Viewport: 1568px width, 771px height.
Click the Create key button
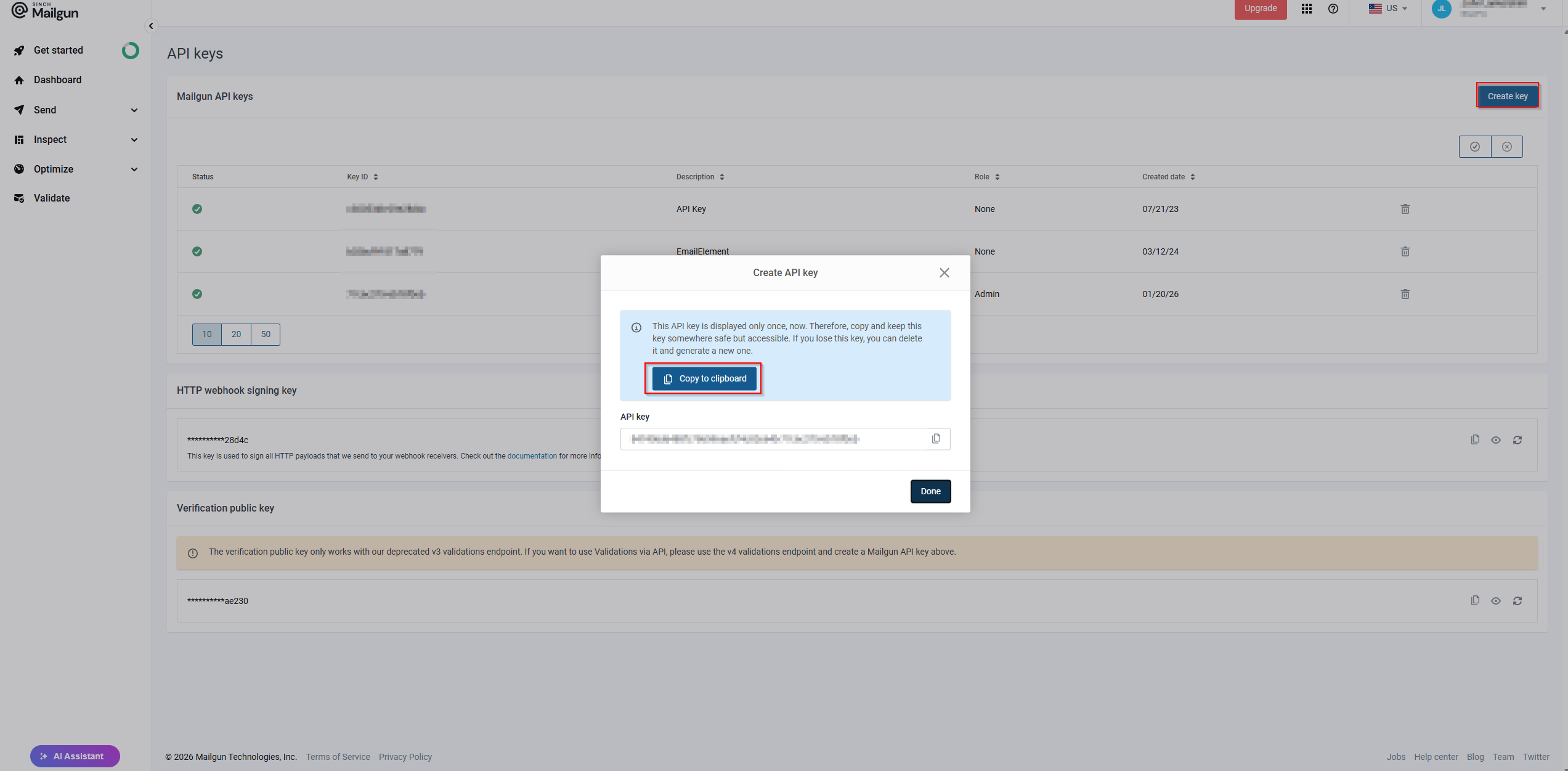pos(1507,96)
